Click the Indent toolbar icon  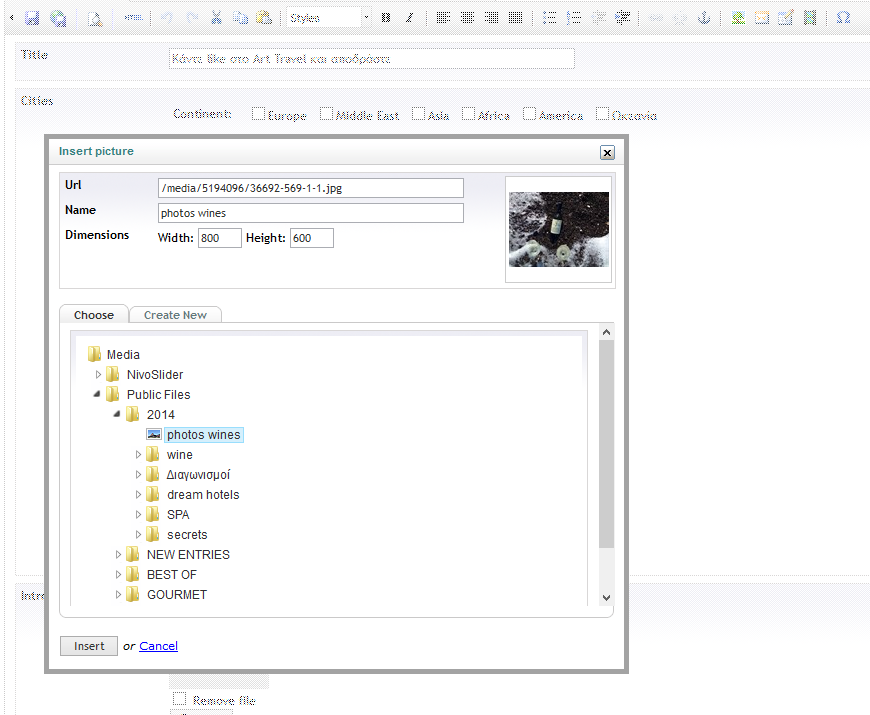click(x=623, y=18)
